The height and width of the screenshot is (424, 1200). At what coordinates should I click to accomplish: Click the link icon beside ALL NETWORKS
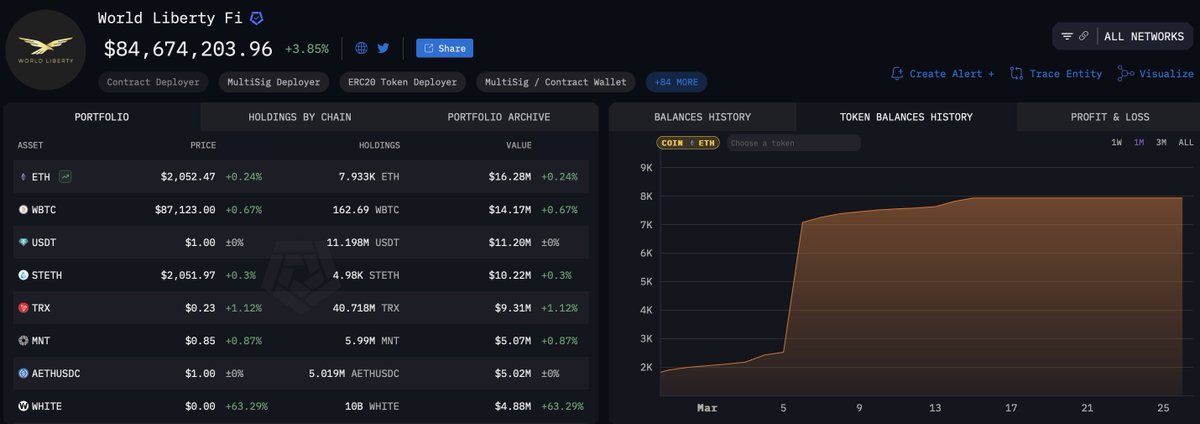[1083, 36]
